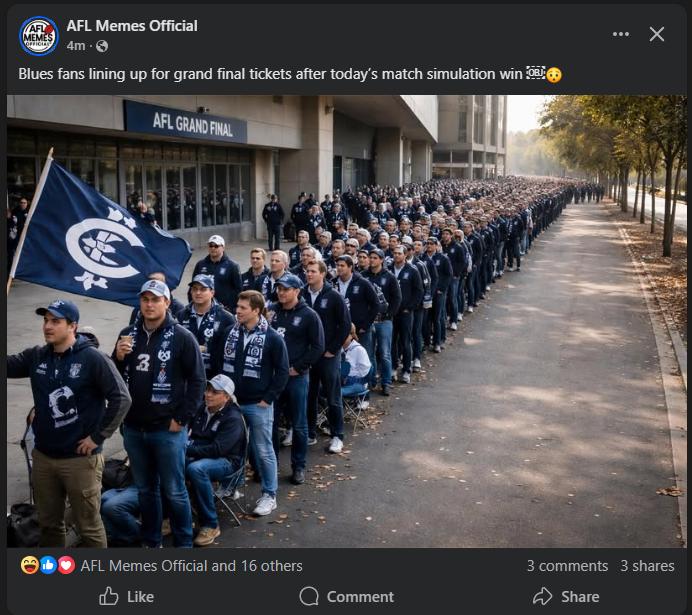692x615 pixels.
Task: Toggle Like on this post
Action: click(127, 596)
